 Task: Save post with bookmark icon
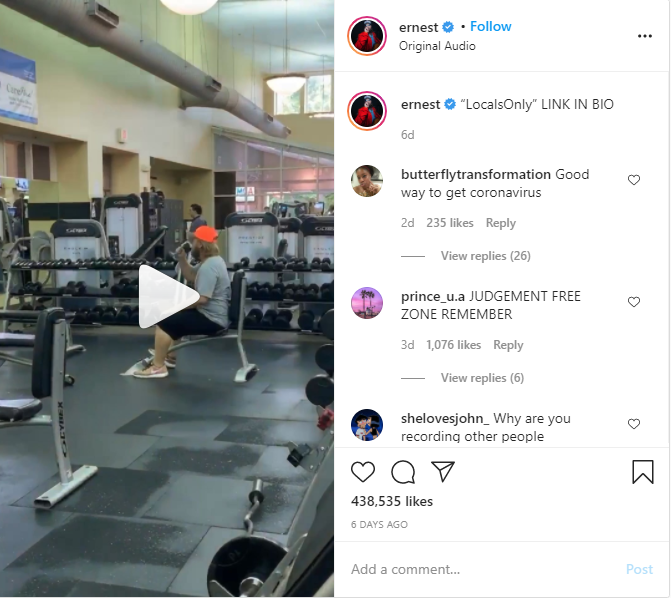point(643,472)
